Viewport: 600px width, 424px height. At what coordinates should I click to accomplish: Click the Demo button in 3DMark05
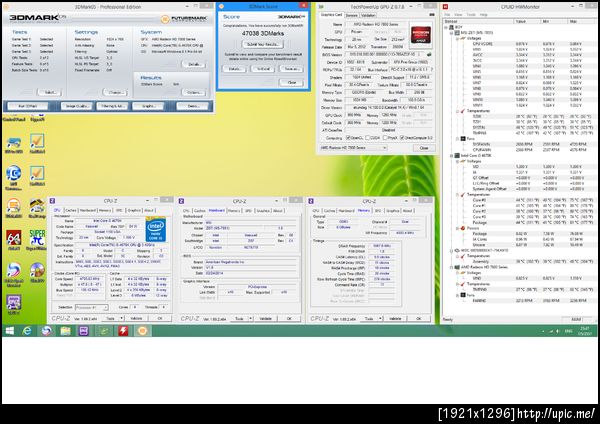[x=192, y=106]
